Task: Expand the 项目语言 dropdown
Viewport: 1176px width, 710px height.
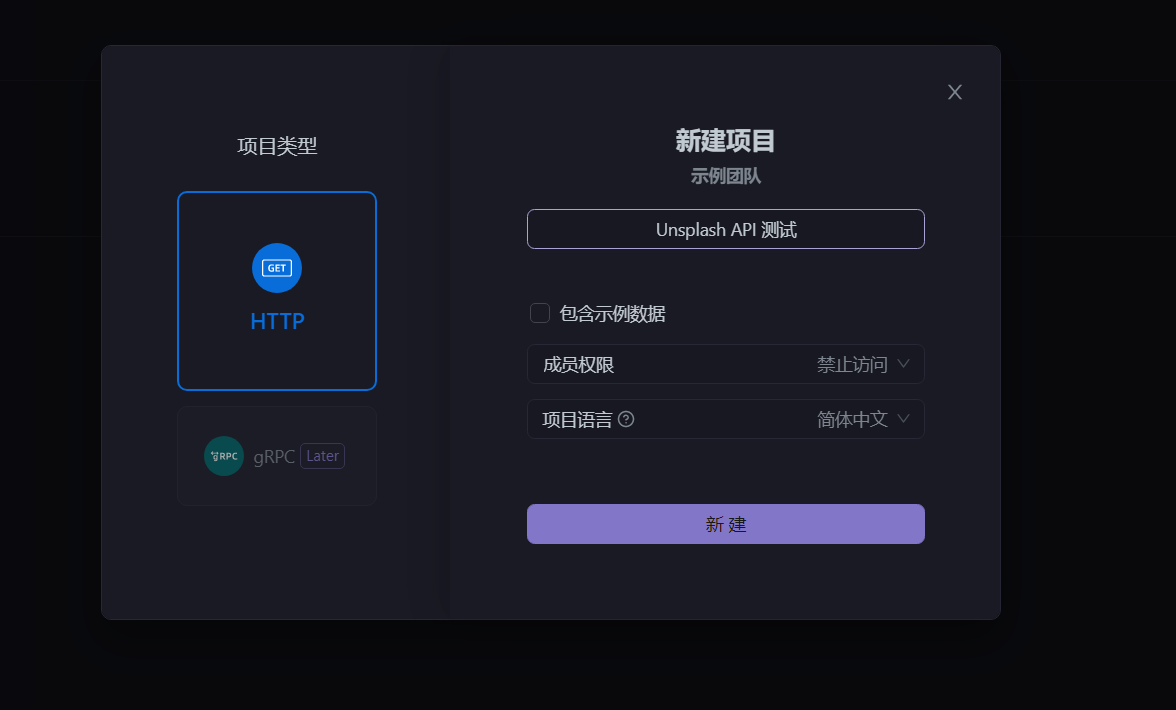Action: (x=725, y=419)
